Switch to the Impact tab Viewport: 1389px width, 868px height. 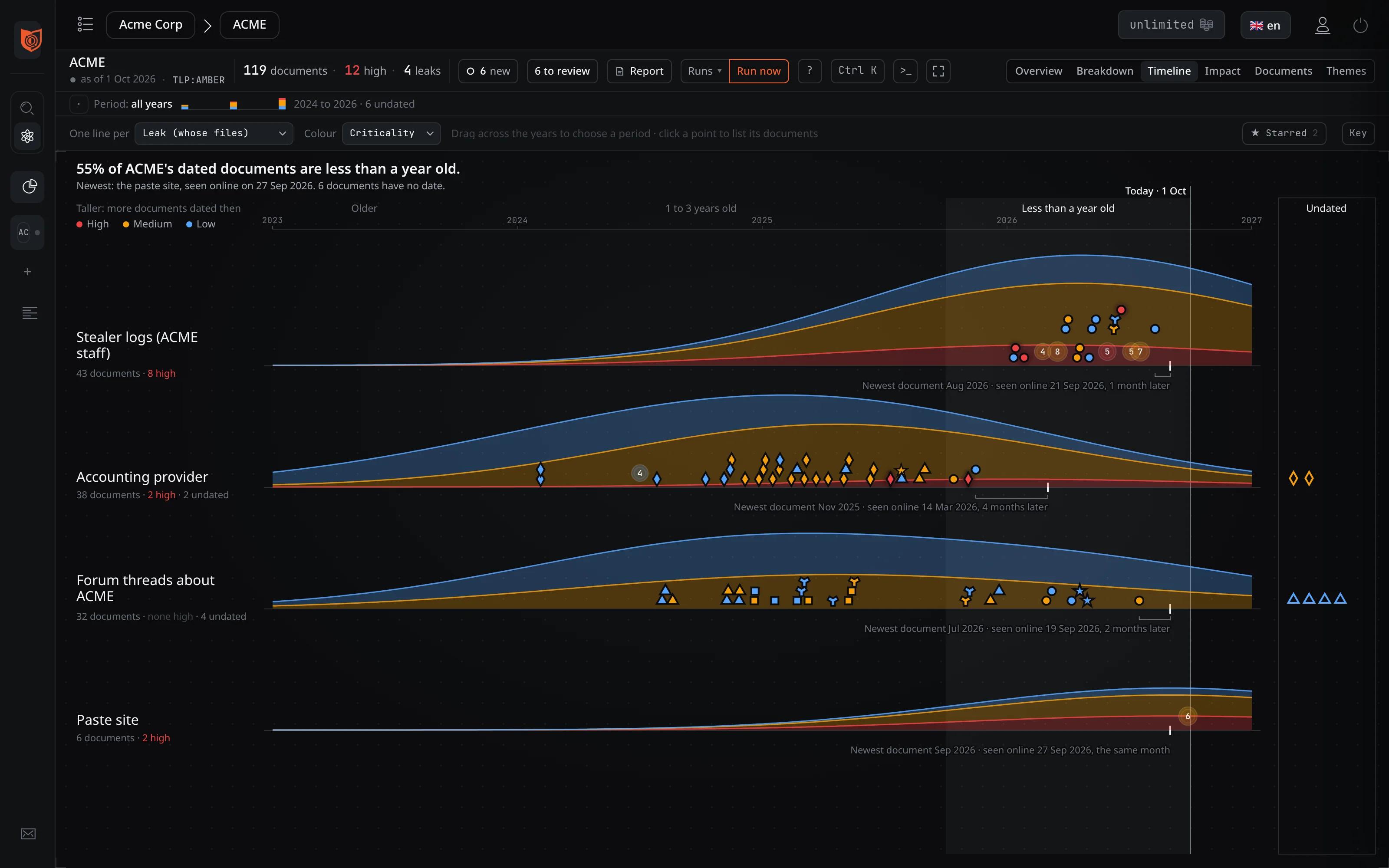[1222, 71]
